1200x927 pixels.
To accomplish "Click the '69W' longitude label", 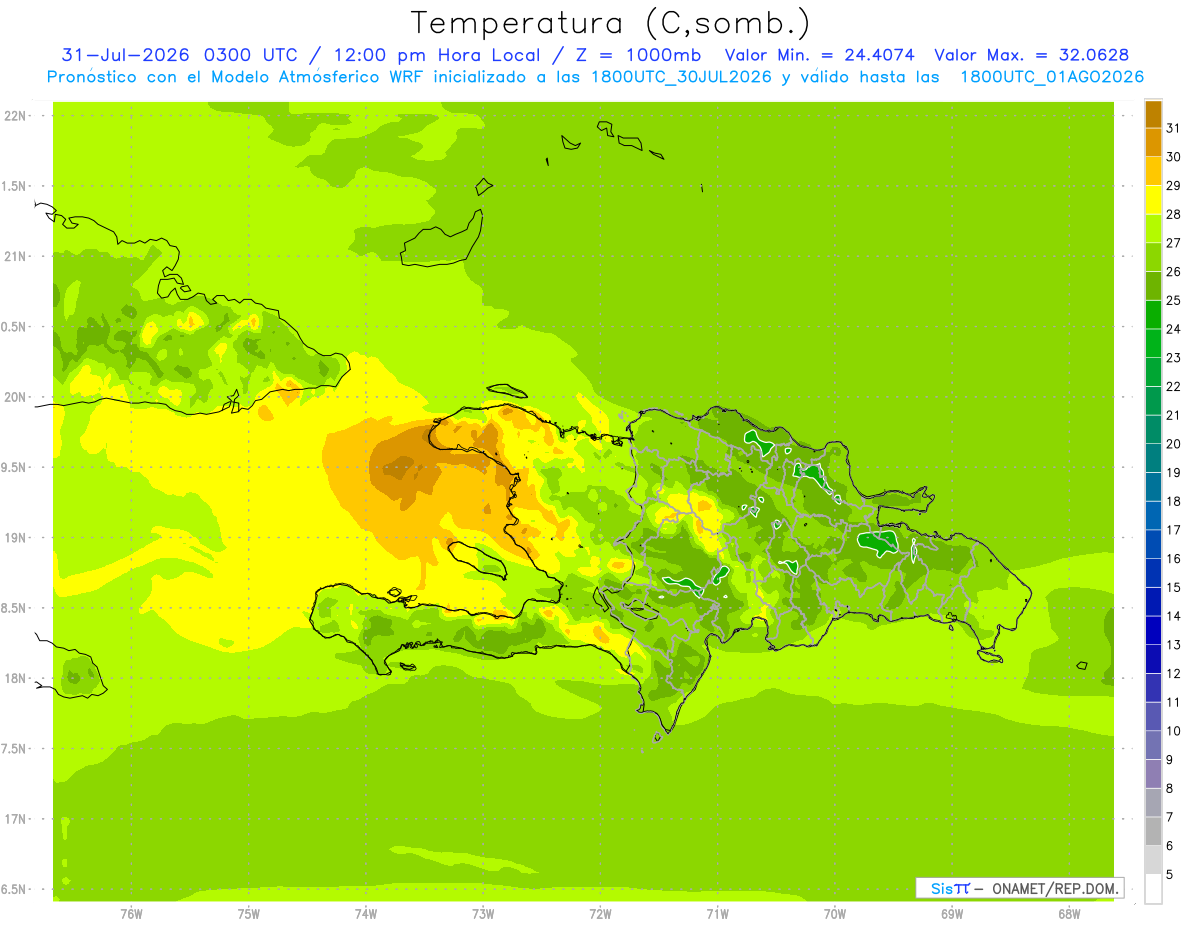I will point(951,914).
